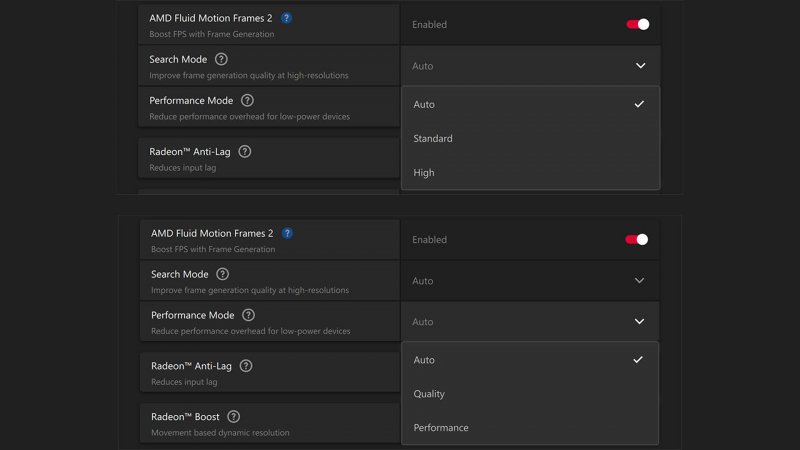Screen dimensions: 800x450
Task: Select Standard from the open dropdown list
Action: (433, 139)
